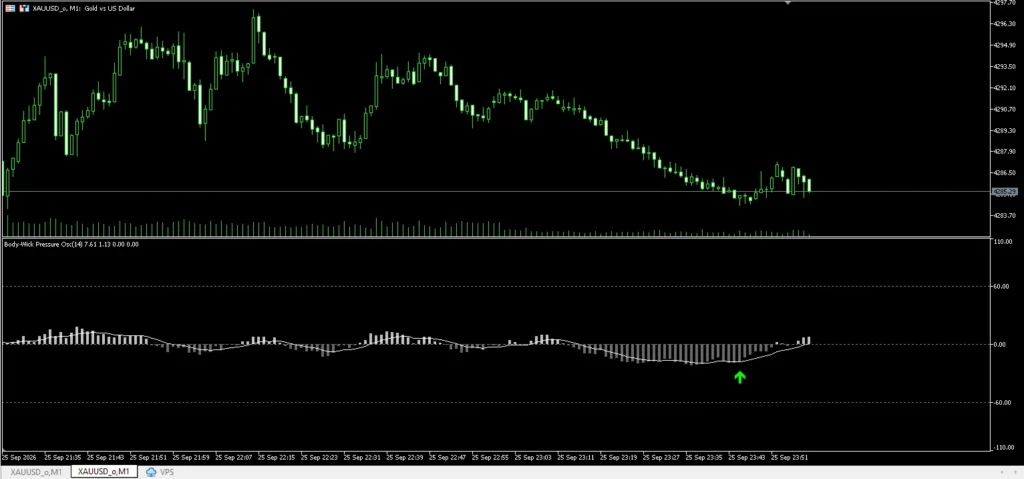The width and height of the screenshot is (1024, 479).
Task: Click the 4294.90 price scale label
Action: (1004, 46)
